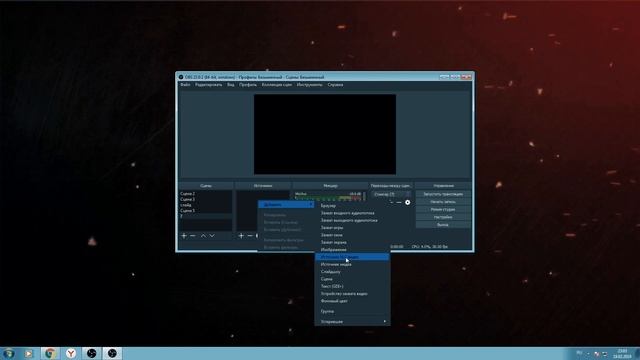Remove source with the minus icon
640x360 pixels.
250,236
